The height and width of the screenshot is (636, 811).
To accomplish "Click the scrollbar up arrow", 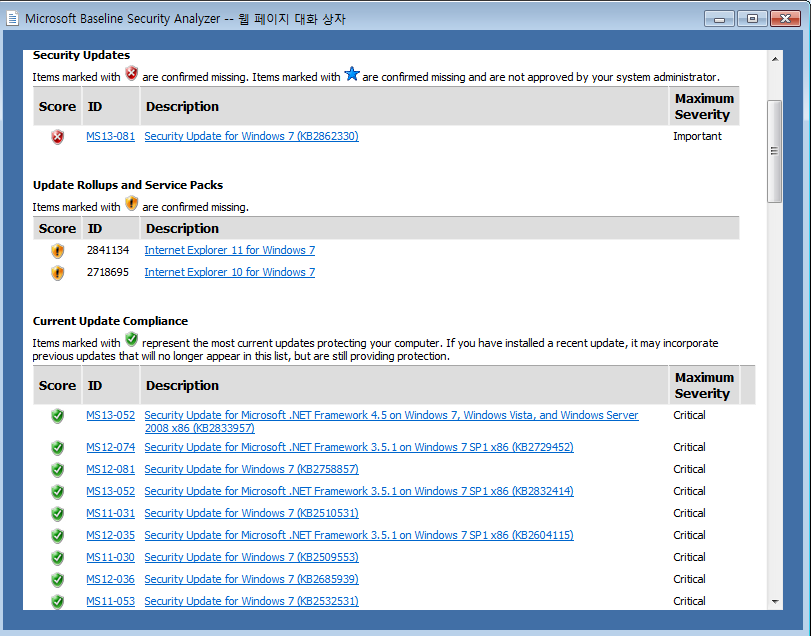I will [x=774, y=59].
